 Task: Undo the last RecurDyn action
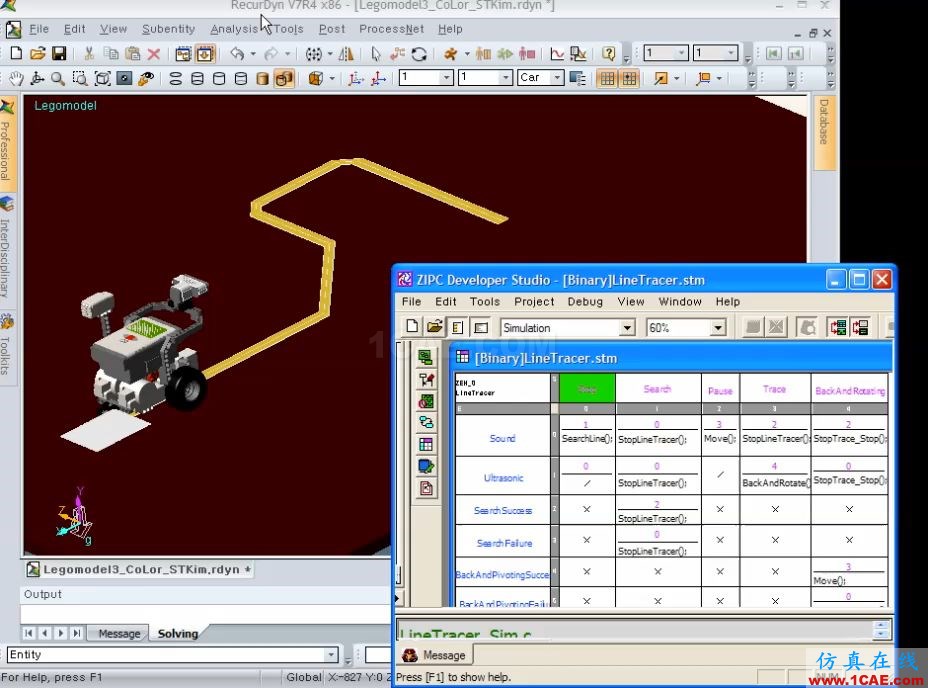coord(237,54)
